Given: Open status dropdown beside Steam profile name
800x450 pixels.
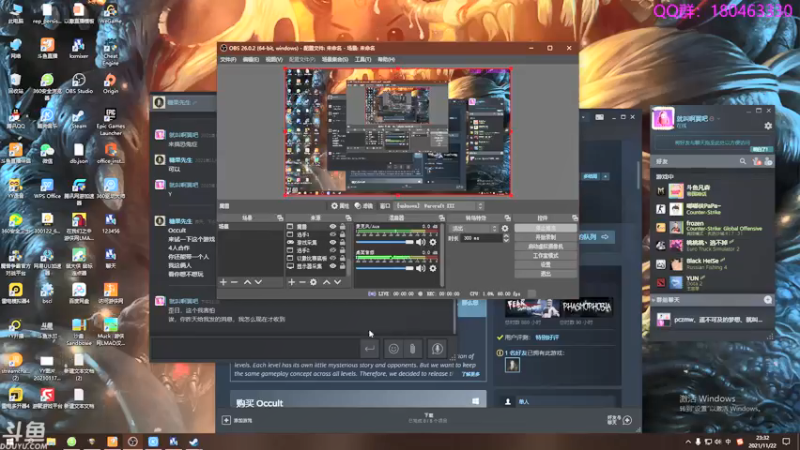Looking at the screenshot, I should click(718, 119).
